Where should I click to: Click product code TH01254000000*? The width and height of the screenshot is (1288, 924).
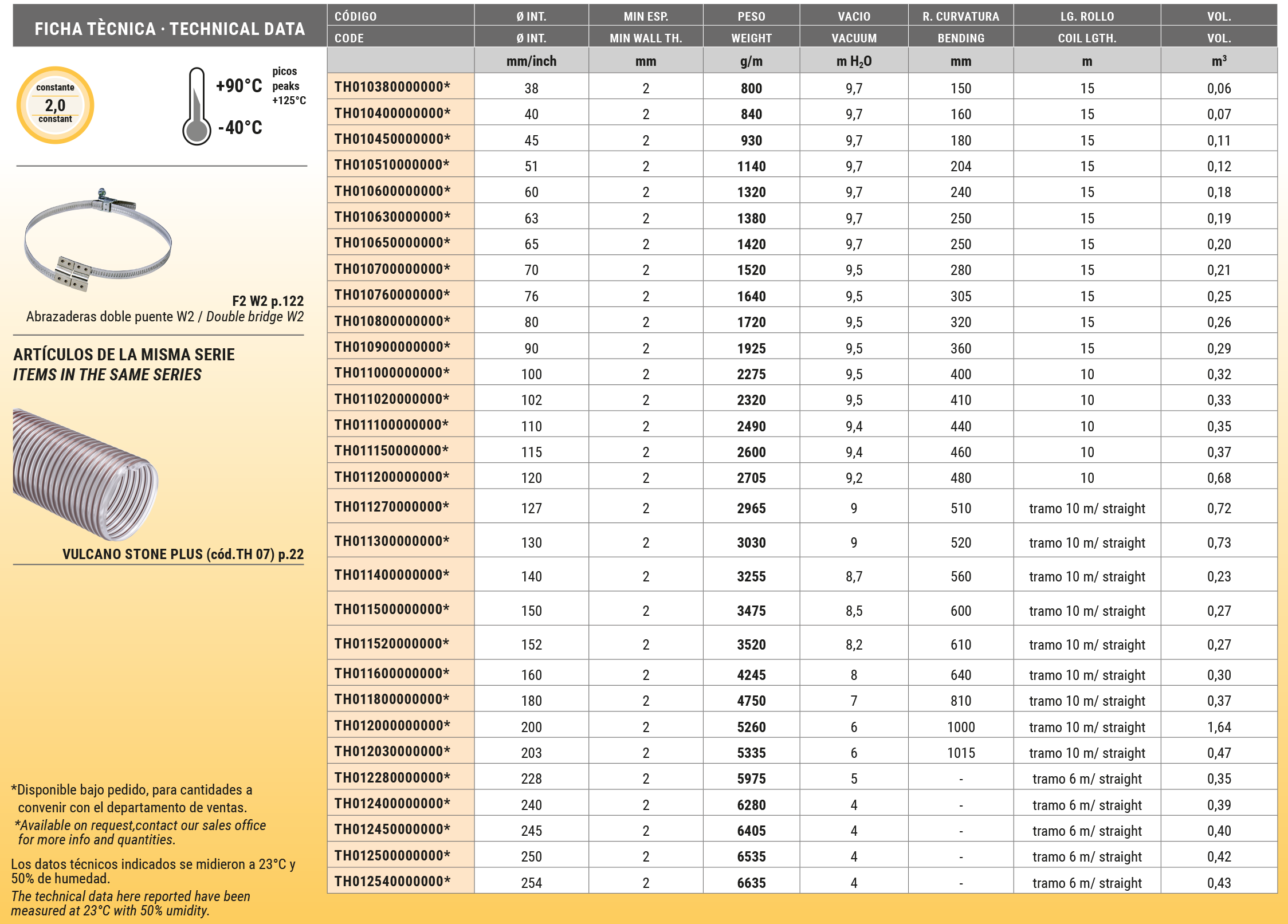(x=392, y=882)
